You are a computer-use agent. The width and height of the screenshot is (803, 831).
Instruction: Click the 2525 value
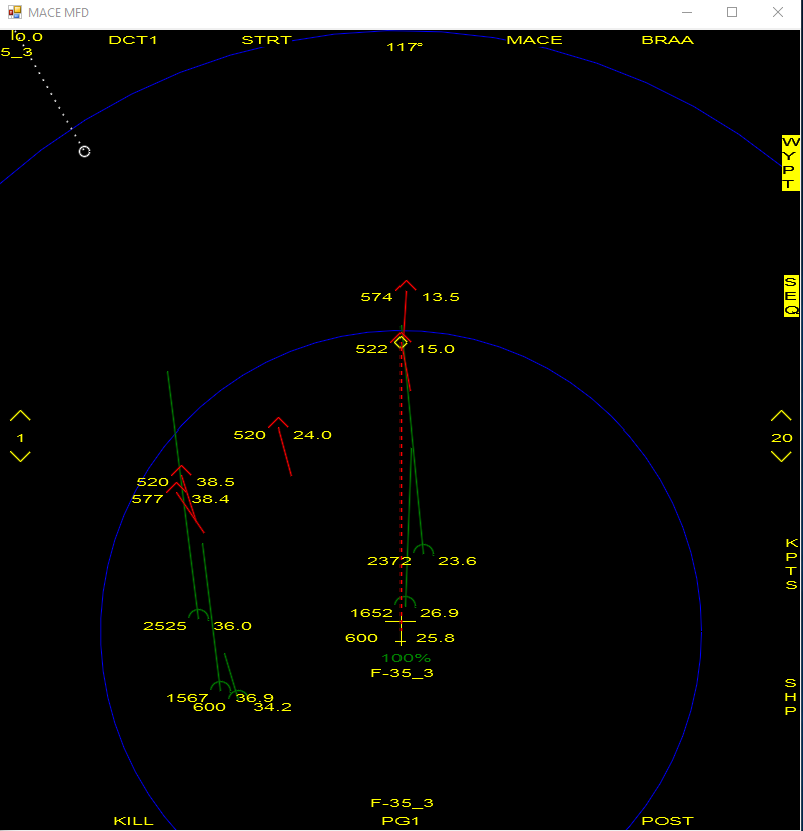coord(165,626)
